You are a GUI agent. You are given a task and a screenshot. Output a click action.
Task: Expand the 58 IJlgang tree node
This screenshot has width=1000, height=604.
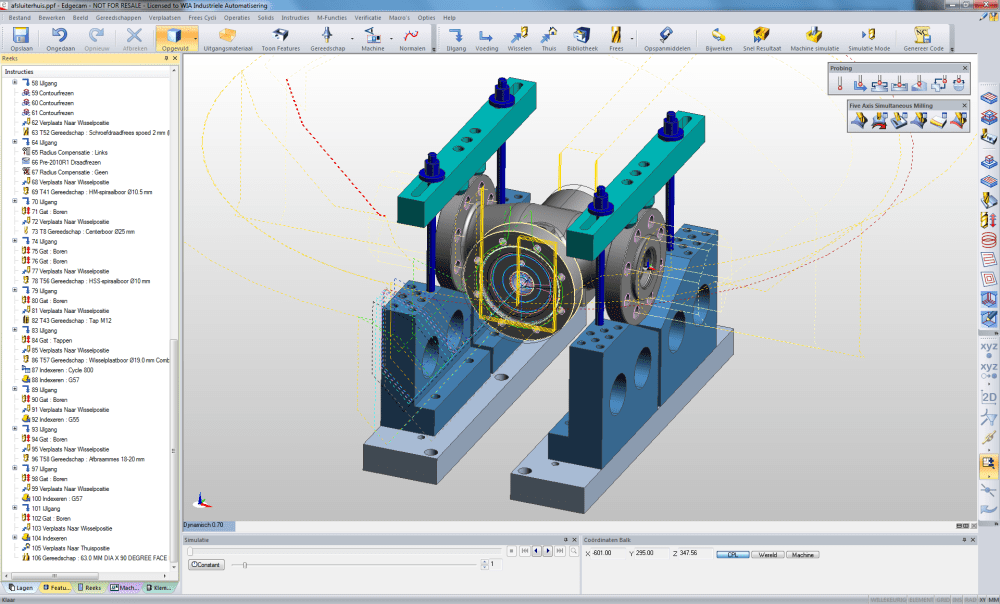pos(15,83)
